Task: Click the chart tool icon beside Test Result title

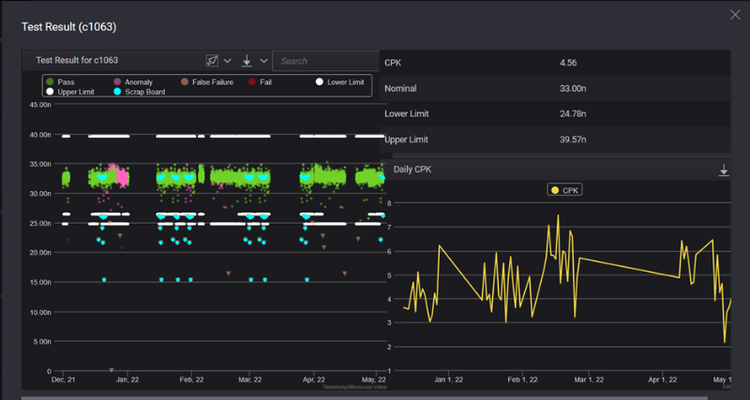Action: [211, 61]
